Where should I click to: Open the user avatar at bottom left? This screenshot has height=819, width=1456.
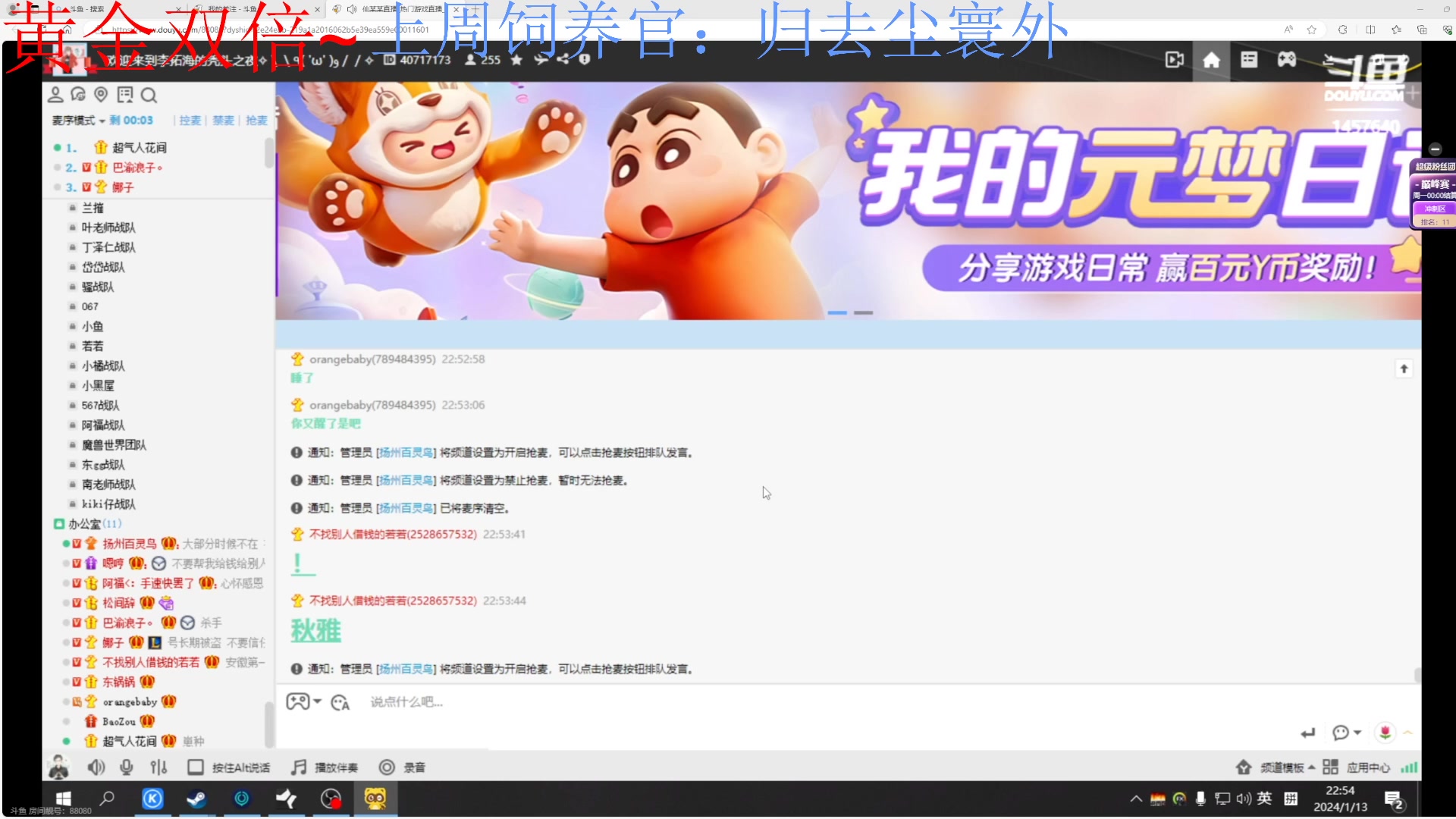pyautogui.click(x=58, y=766)
